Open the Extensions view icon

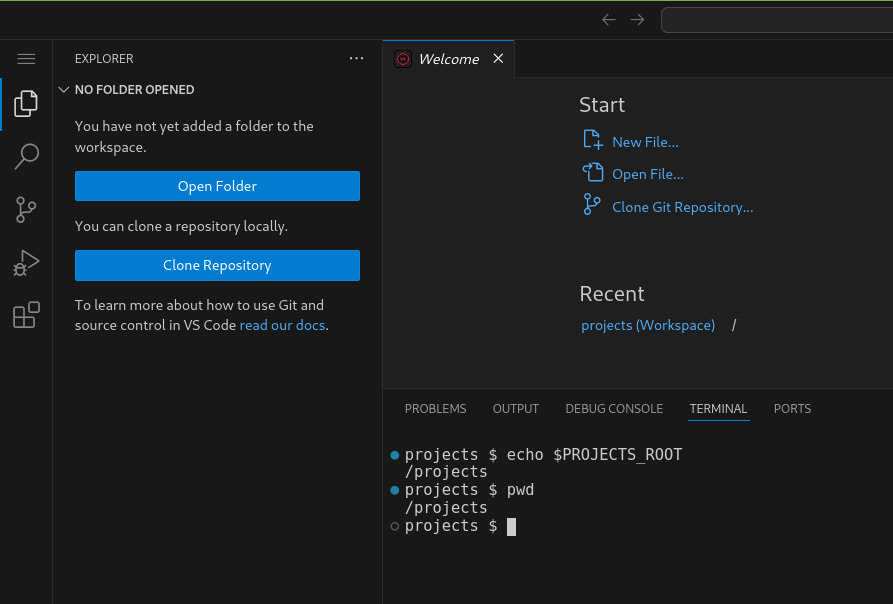[x=26, y=315]
